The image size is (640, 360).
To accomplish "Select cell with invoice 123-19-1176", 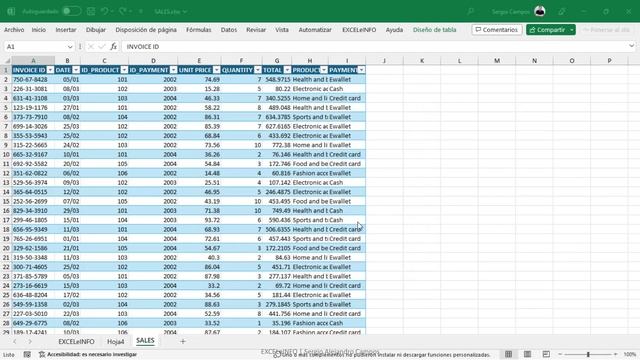I will pos(33,108).
